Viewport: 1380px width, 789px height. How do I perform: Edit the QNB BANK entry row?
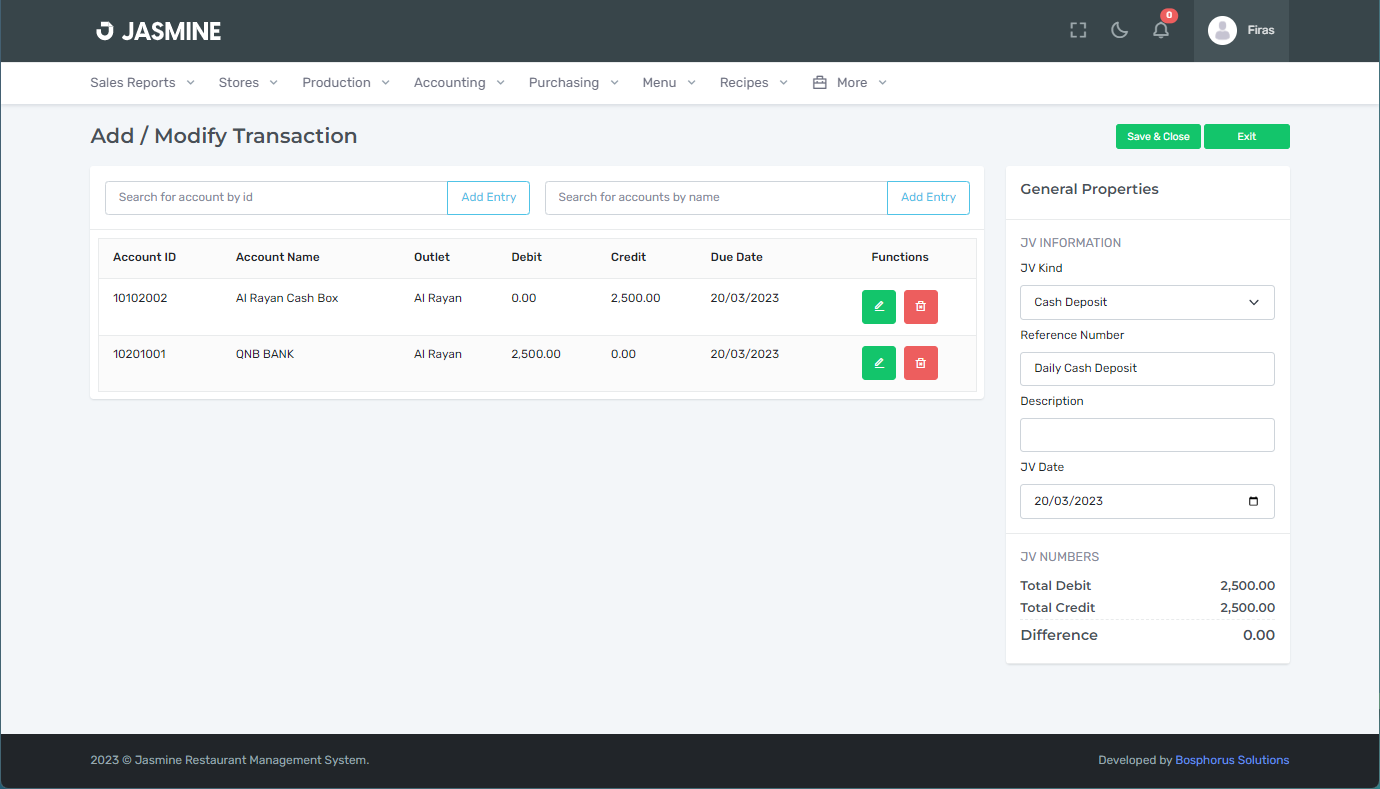point(879,363)
